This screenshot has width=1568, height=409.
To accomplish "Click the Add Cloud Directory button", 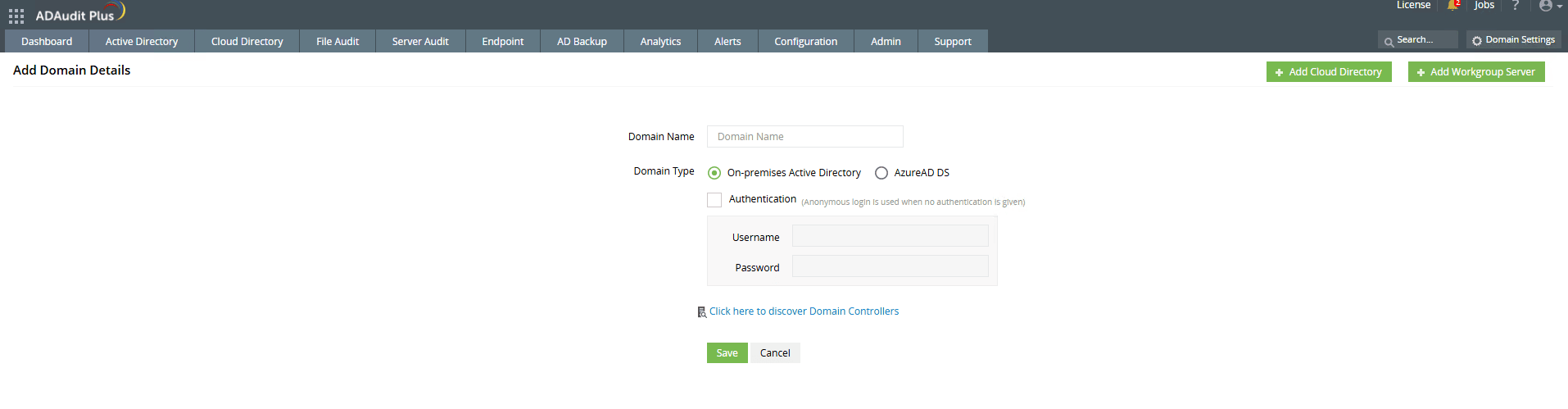I will pyautogui.click(x=1328, y=72).
